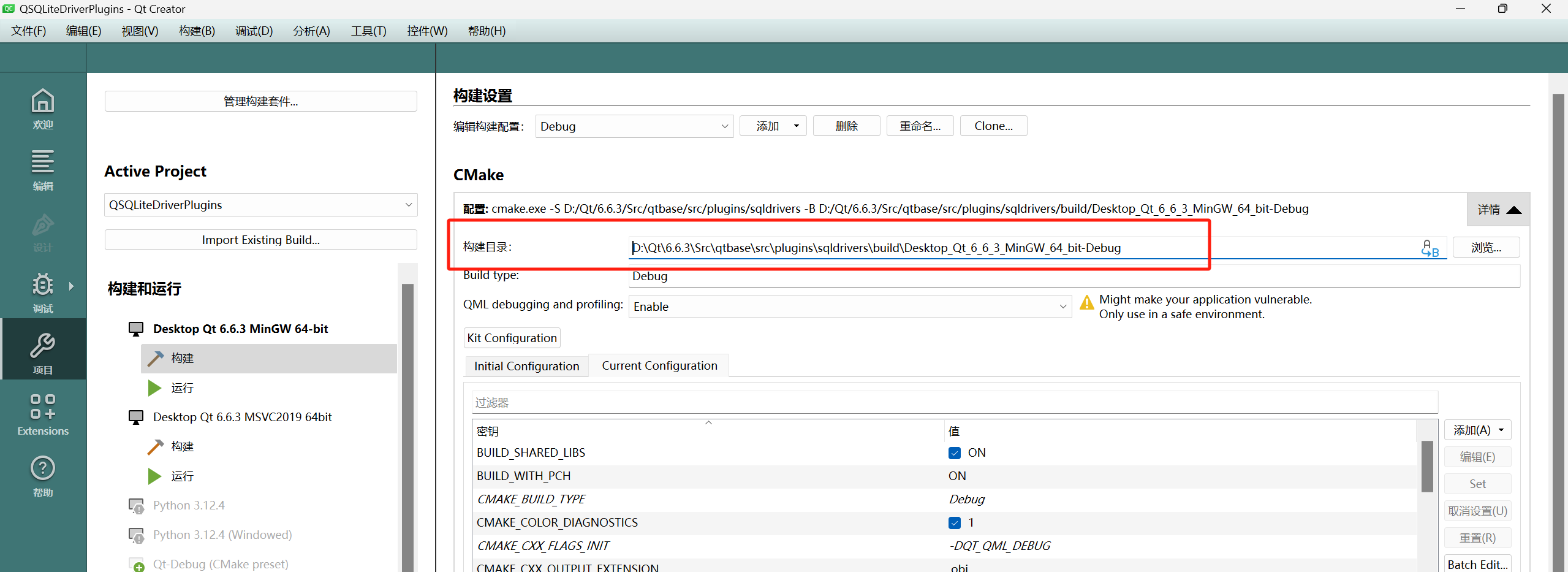Open the 帮助(H) menu

(x=487, y=31)
